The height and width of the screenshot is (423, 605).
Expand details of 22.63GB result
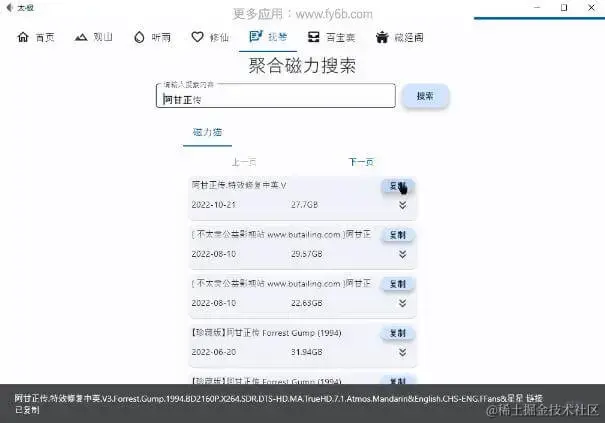402,303
